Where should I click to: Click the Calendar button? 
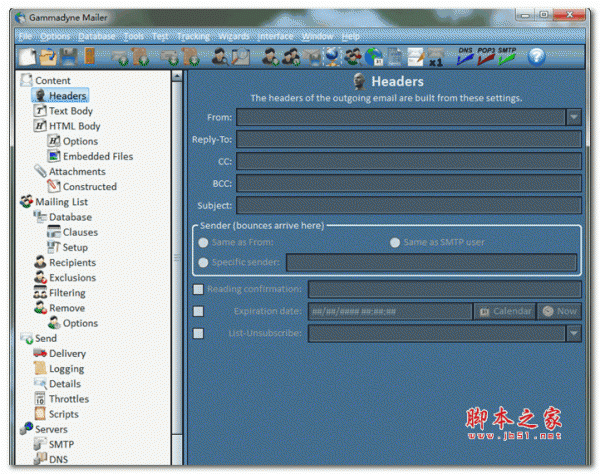point(505,311)
